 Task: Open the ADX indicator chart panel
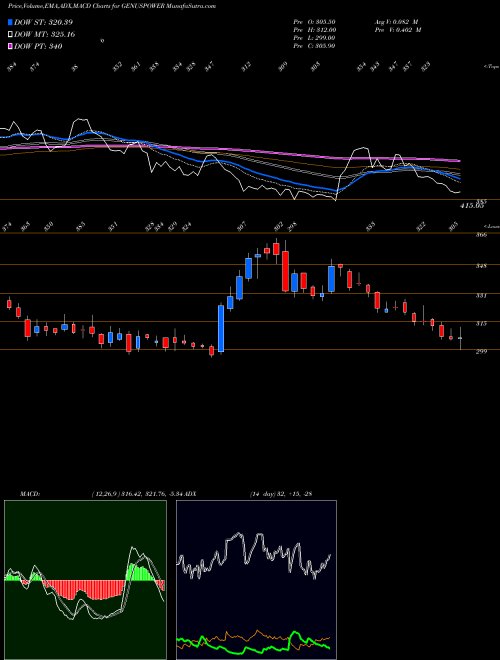(x=256, y=580)
